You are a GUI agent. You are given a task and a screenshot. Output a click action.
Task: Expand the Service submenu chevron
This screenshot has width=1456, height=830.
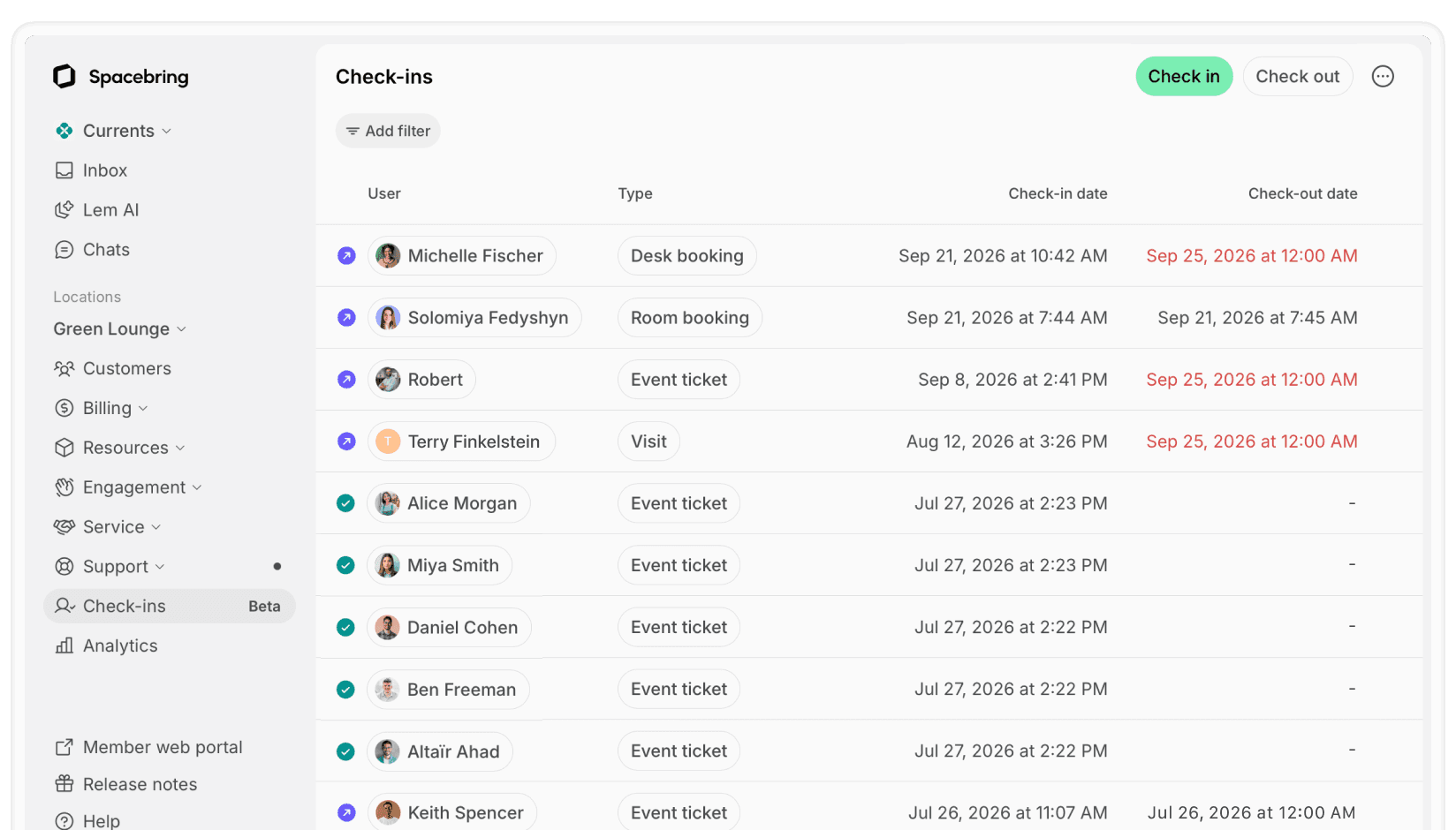coord(156,528)
